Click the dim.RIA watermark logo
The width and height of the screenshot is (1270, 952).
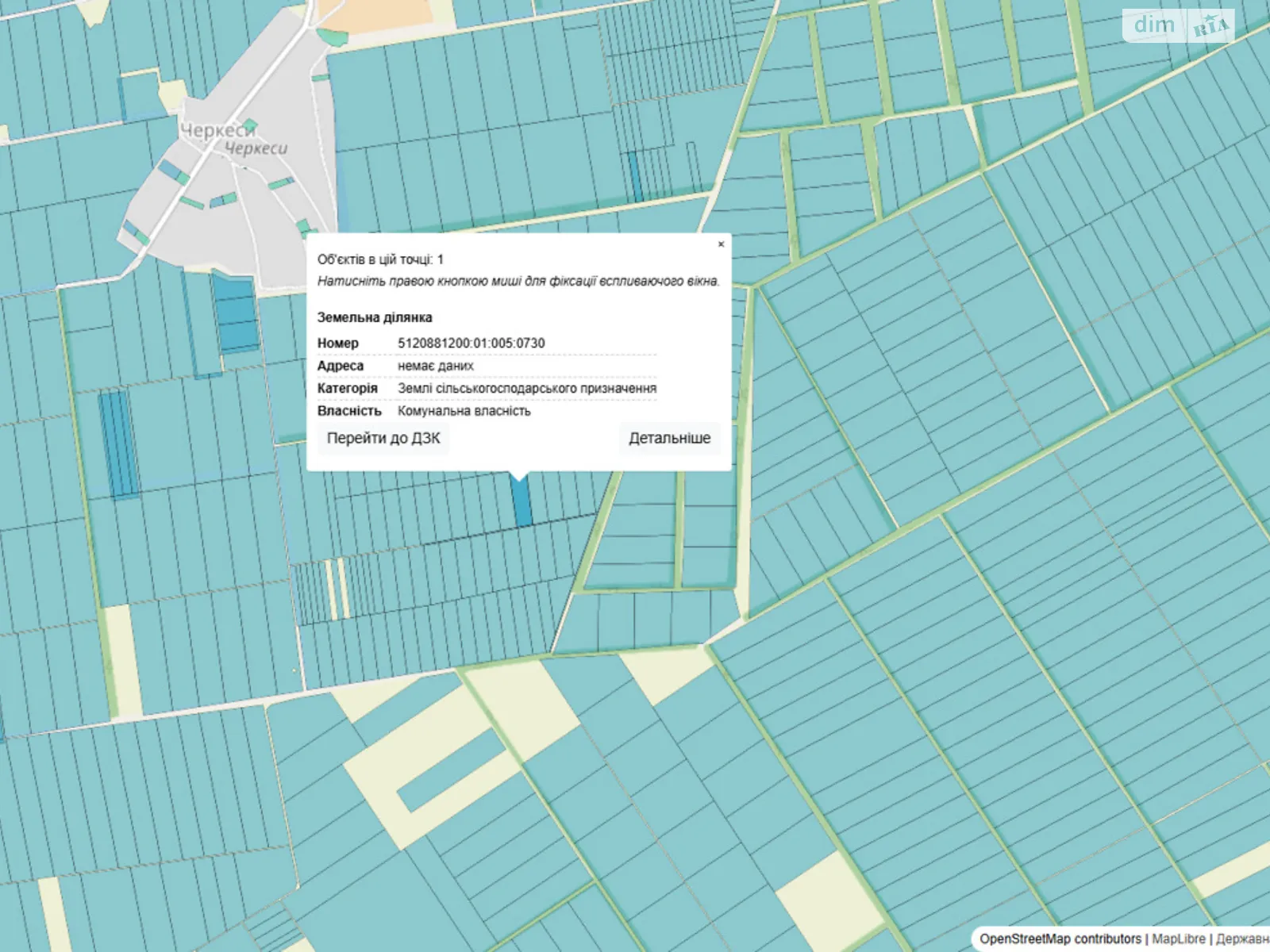[x=1178, y=26]
